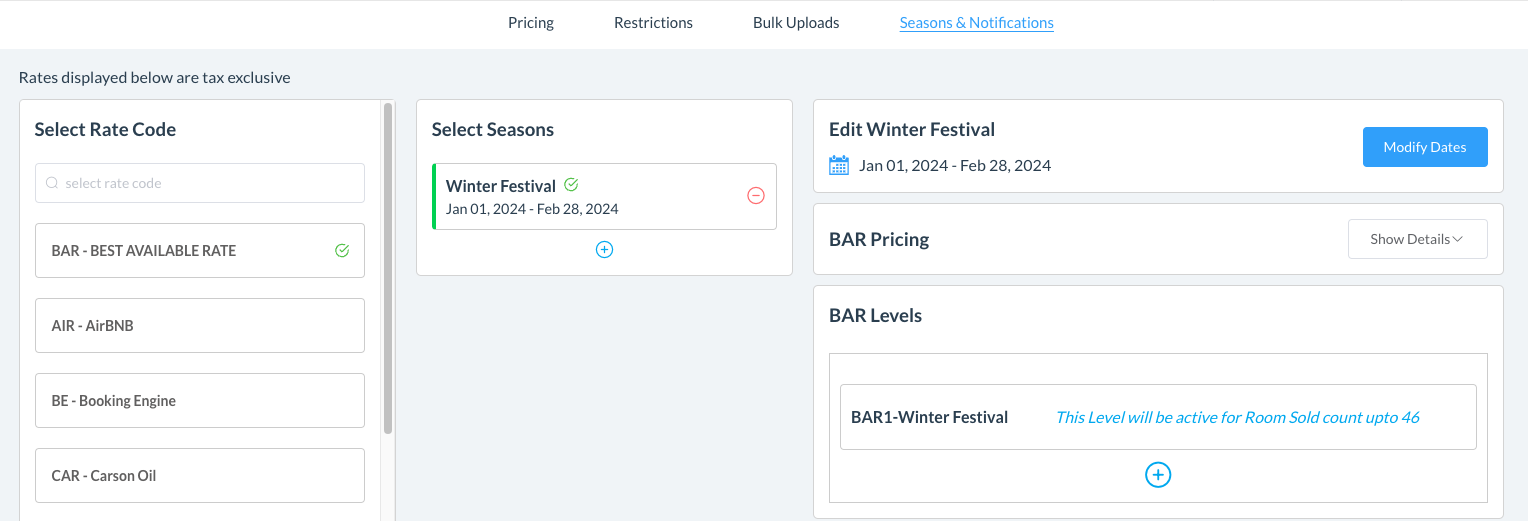Focus the select rate code search field
The height and width of the screenshot is (521, 1528).
(x=210, y=184)
